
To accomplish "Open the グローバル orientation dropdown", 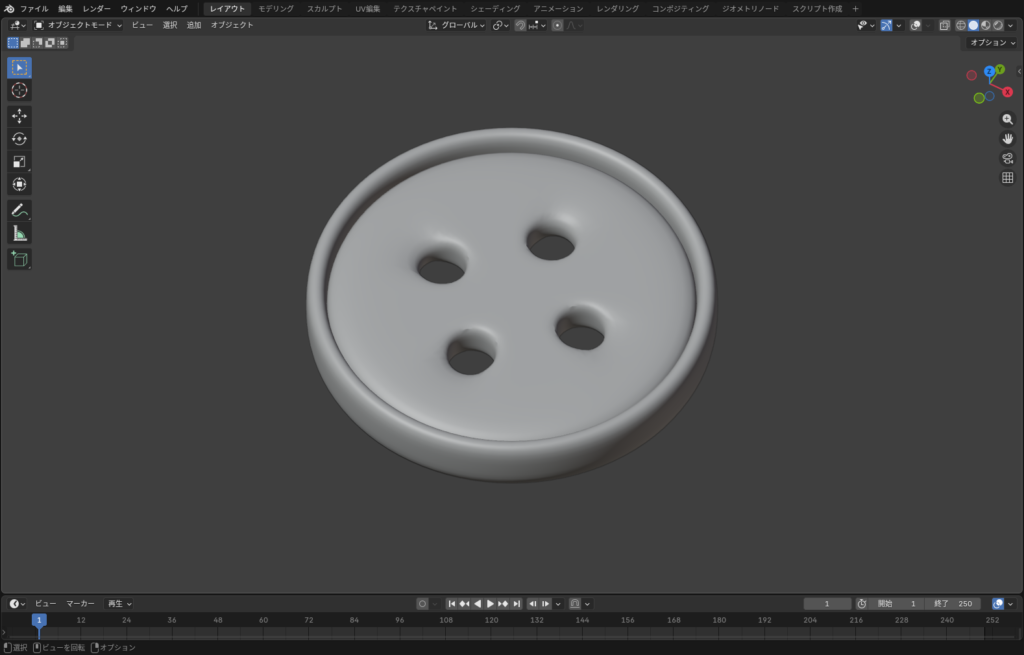I will coord(457,25).
